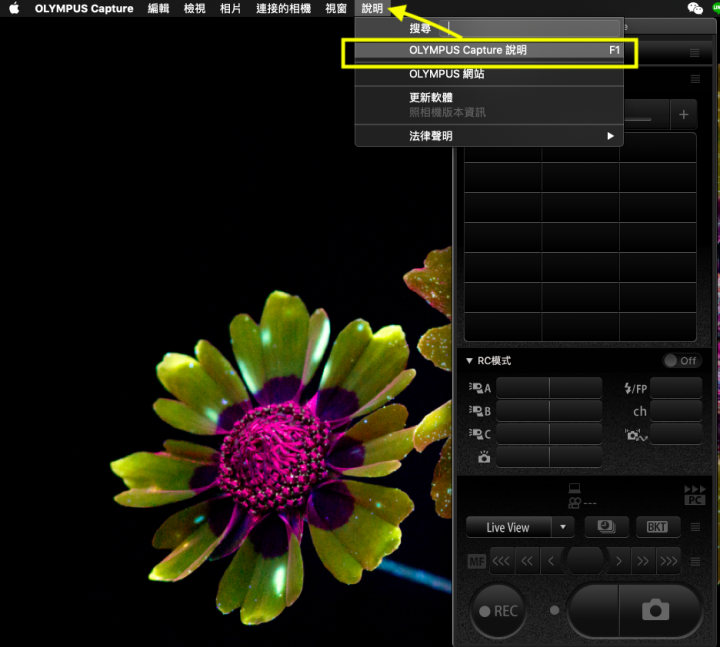Open group A flash mode field
Image resolution: width=720 pixels, height=647 pixels.
tap(523, 388)
